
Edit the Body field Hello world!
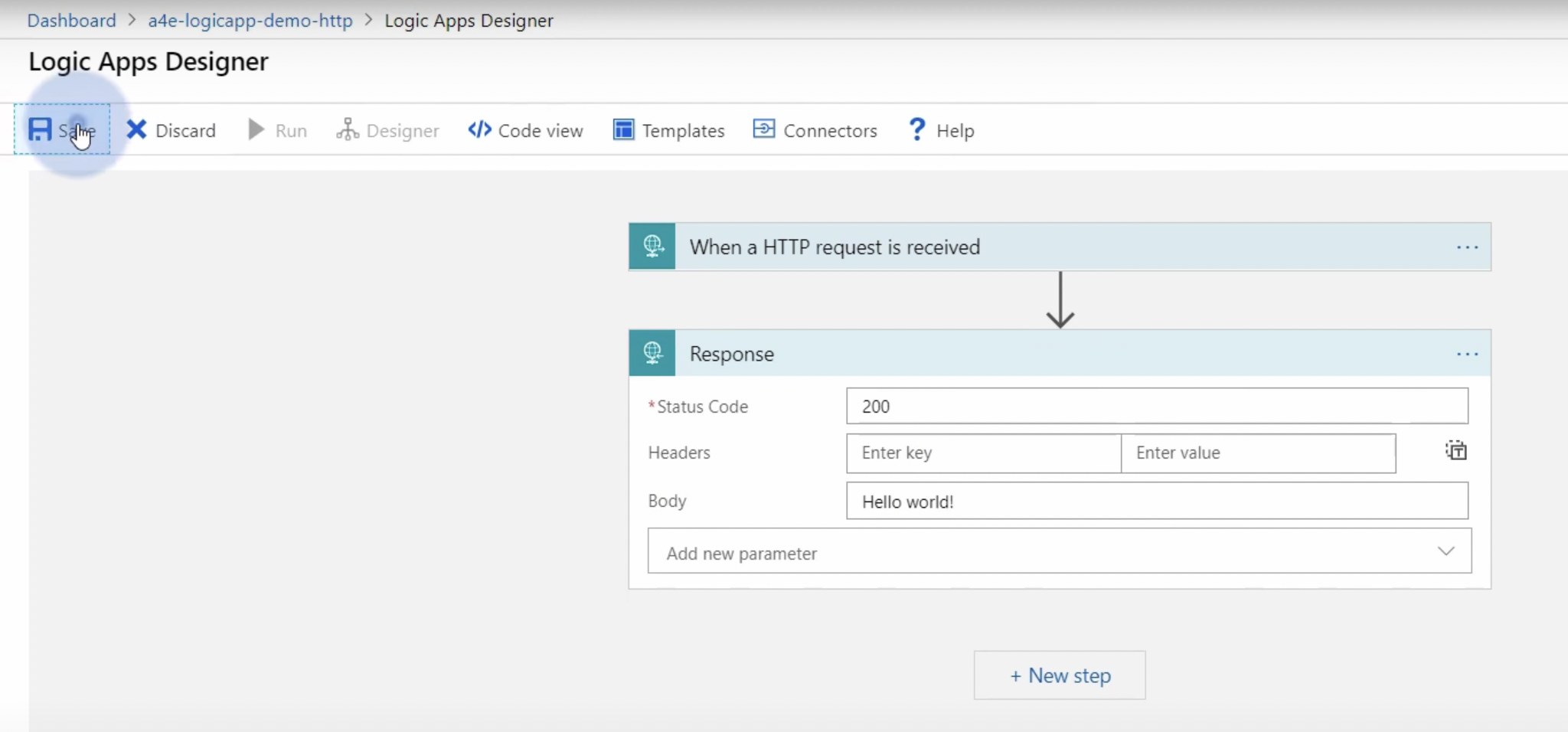pyautogui.click(x=1157, y=501)
